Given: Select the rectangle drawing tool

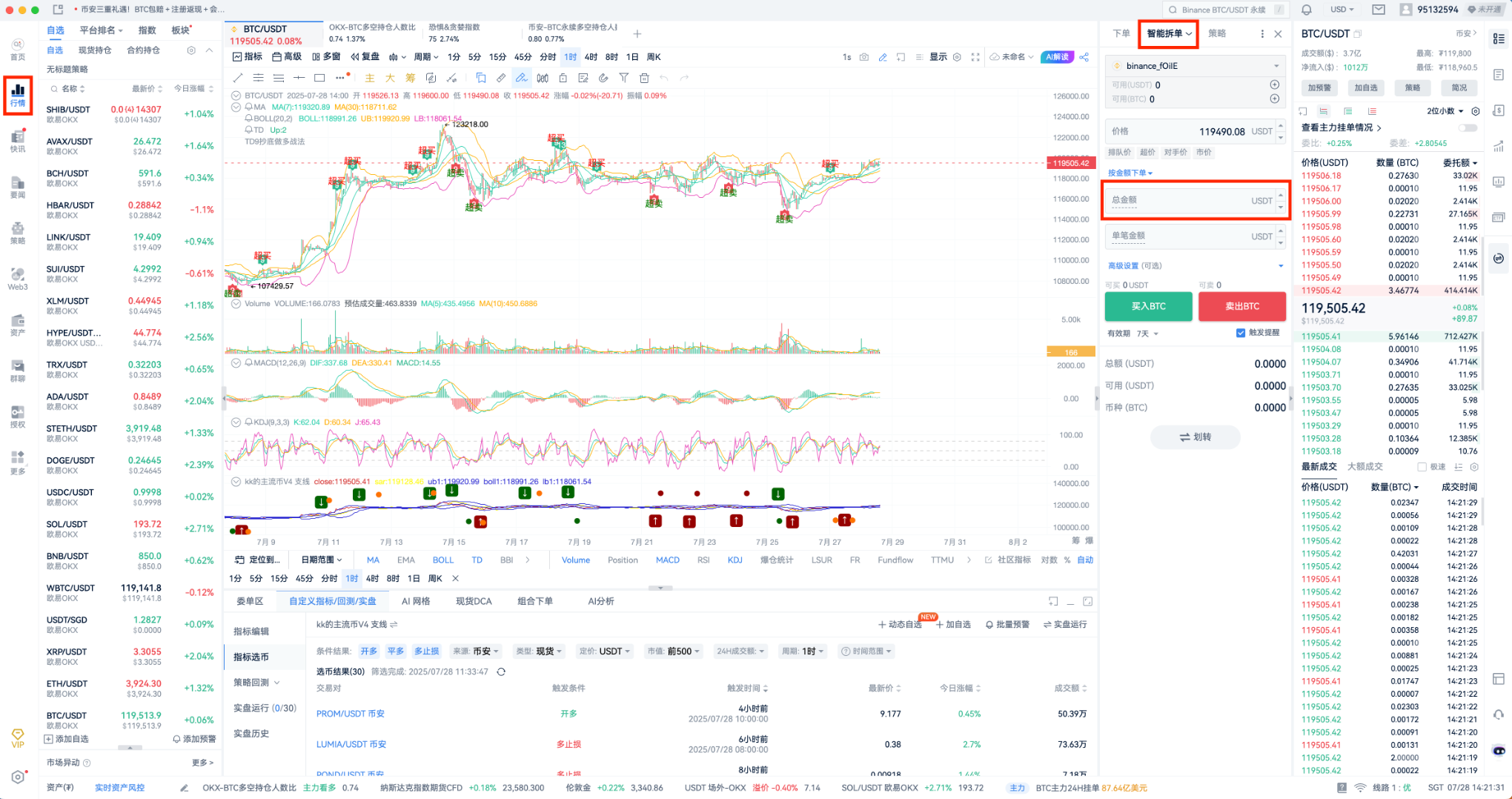Looking at the screenshot, I should tap(319, 78).
